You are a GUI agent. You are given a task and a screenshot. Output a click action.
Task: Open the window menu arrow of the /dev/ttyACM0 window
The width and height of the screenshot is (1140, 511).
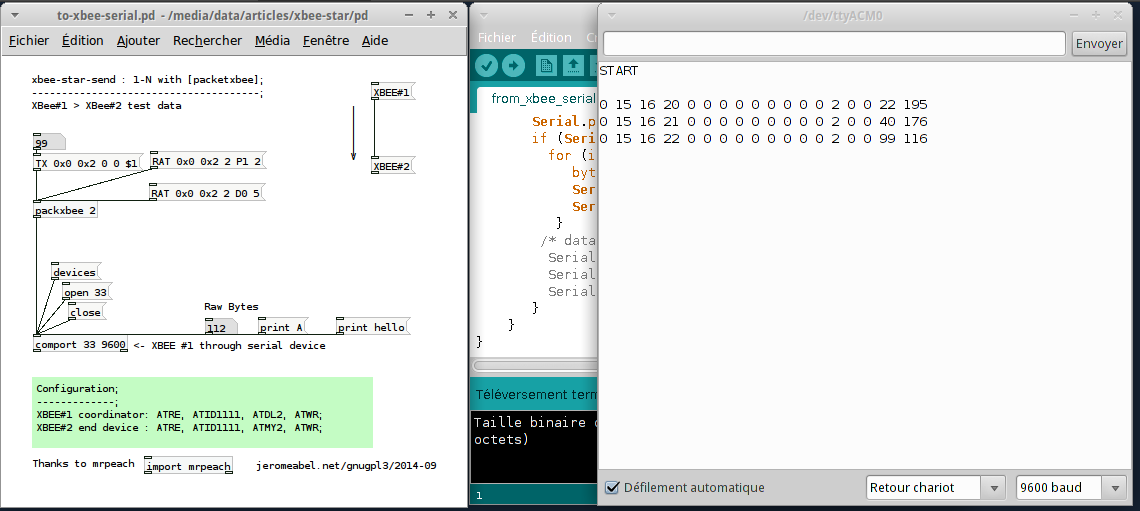pos(612,15)
